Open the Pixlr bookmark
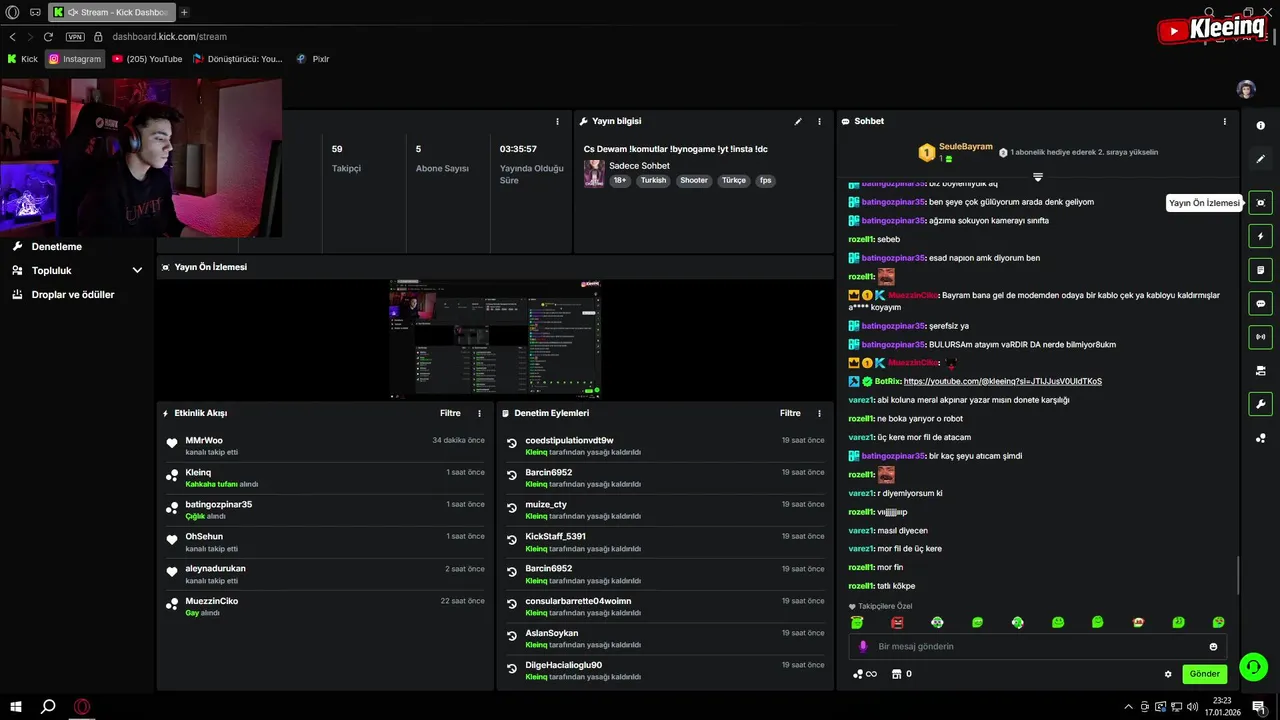Viewport: 1280px width, 720px height. [x=313, y=59]
